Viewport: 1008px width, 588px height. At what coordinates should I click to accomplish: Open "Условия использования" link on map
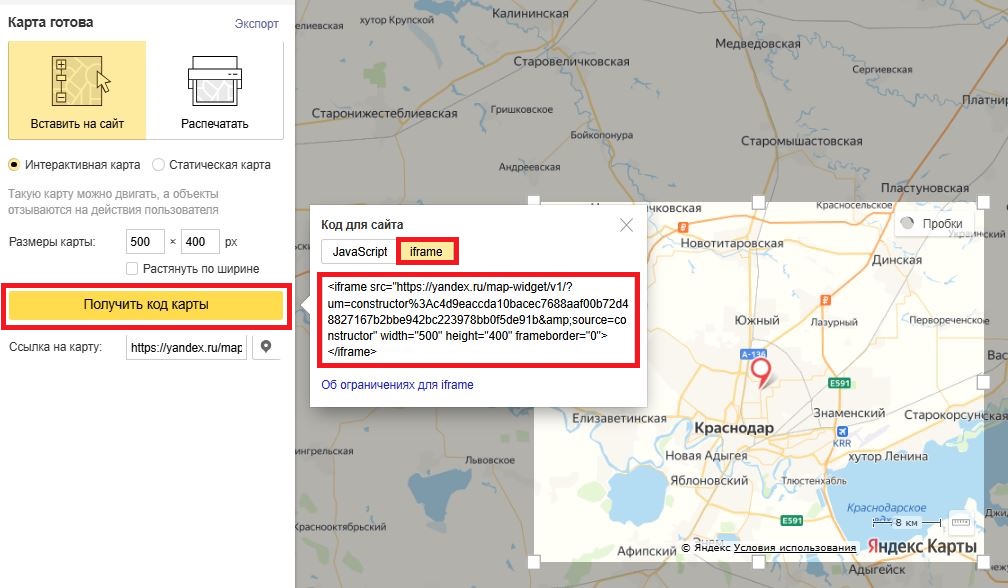(x=795, y=548)
